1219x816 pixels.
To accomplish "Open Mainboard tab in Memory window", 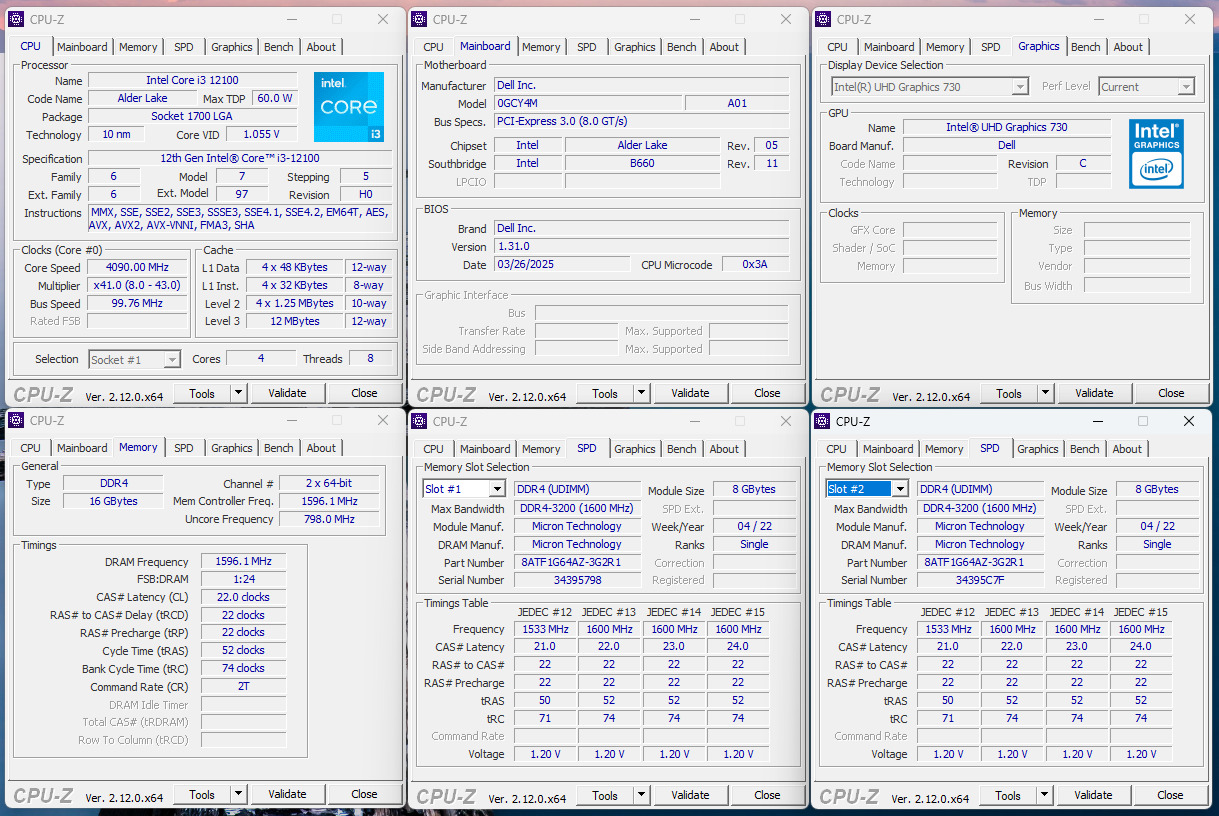I will point(82,448).
